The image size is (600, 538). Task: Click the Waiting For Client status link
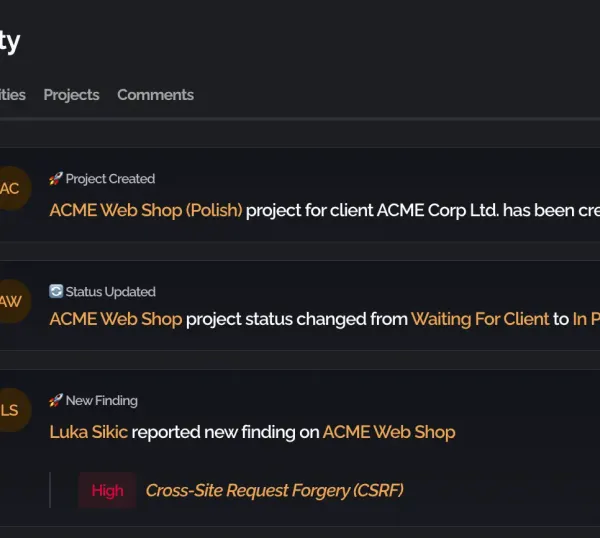[x=480, y=319]
